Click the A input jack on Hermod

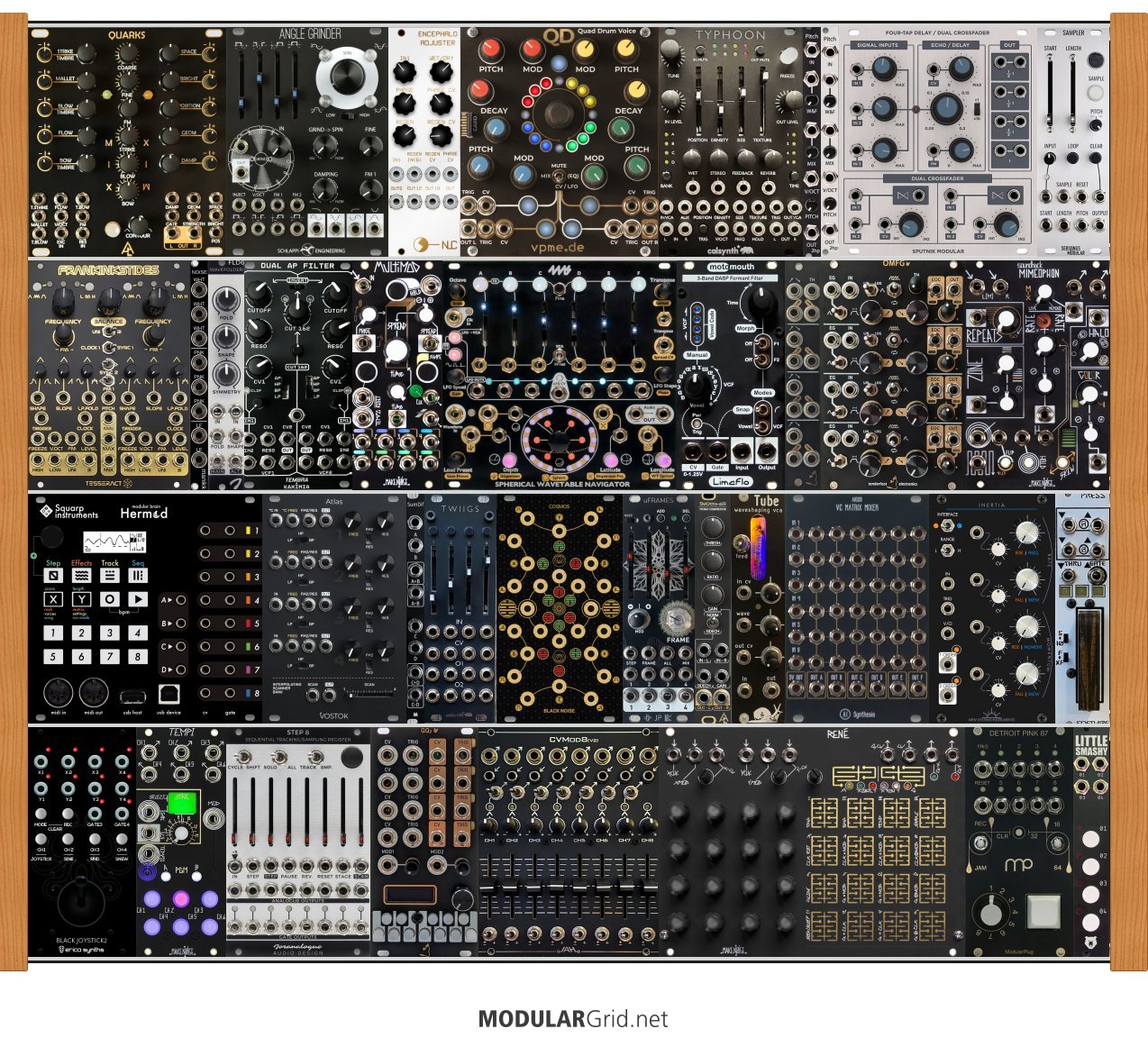coord(180,599)
